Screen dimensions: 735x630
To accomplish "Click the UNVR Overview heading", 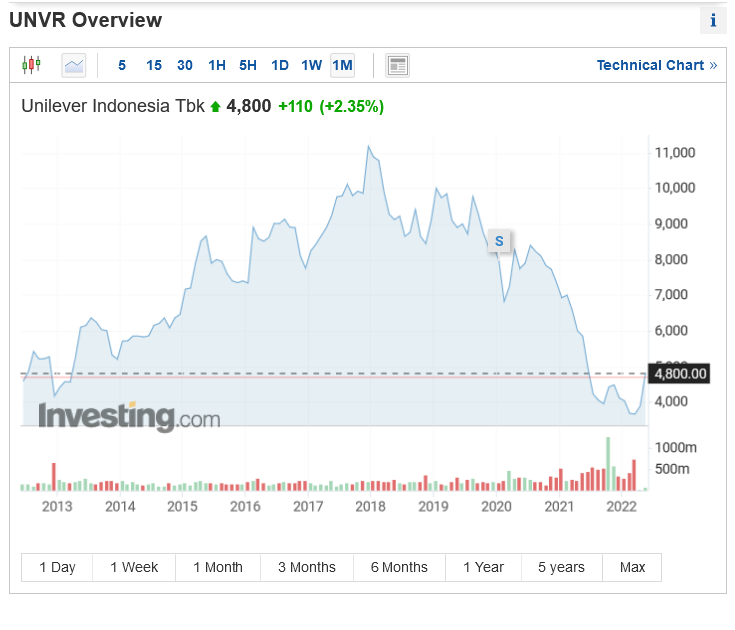I will (x=86, y=20).
